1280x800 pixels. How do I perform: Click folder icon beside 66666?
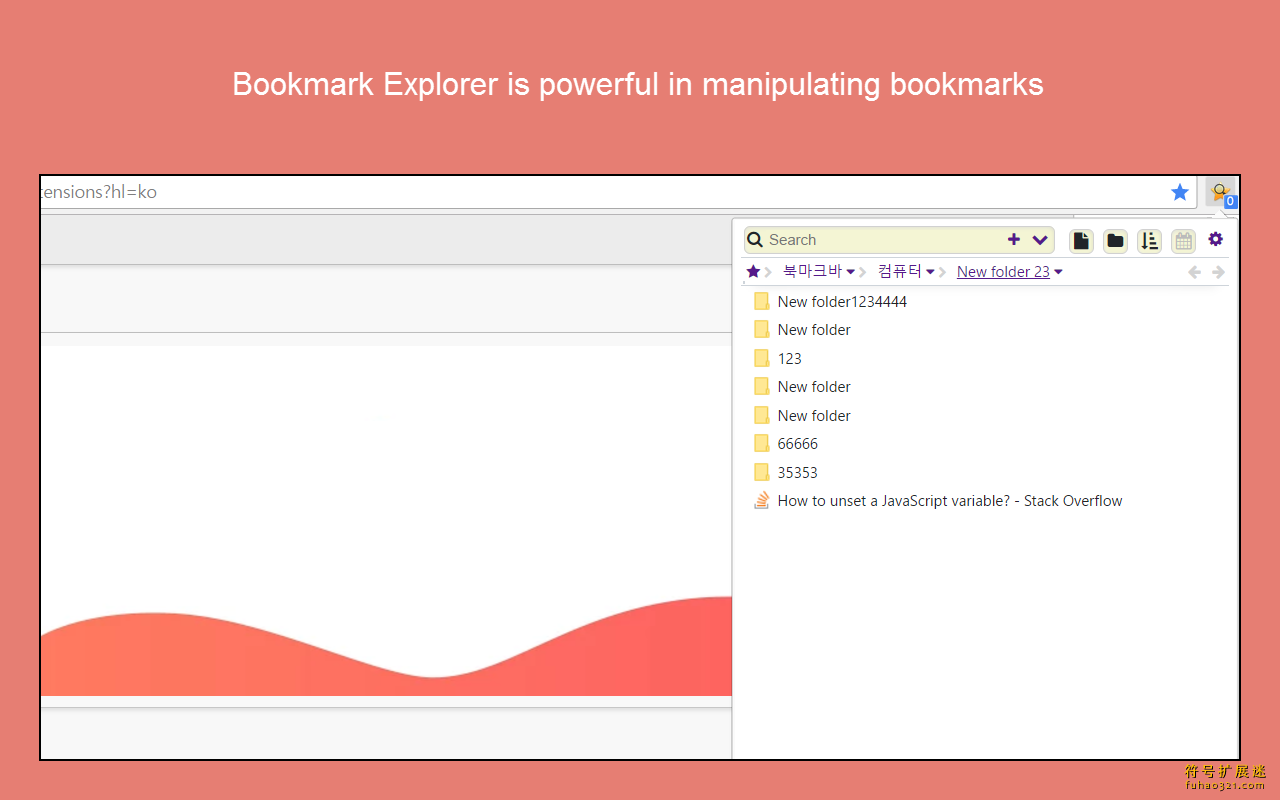[762, 444]
